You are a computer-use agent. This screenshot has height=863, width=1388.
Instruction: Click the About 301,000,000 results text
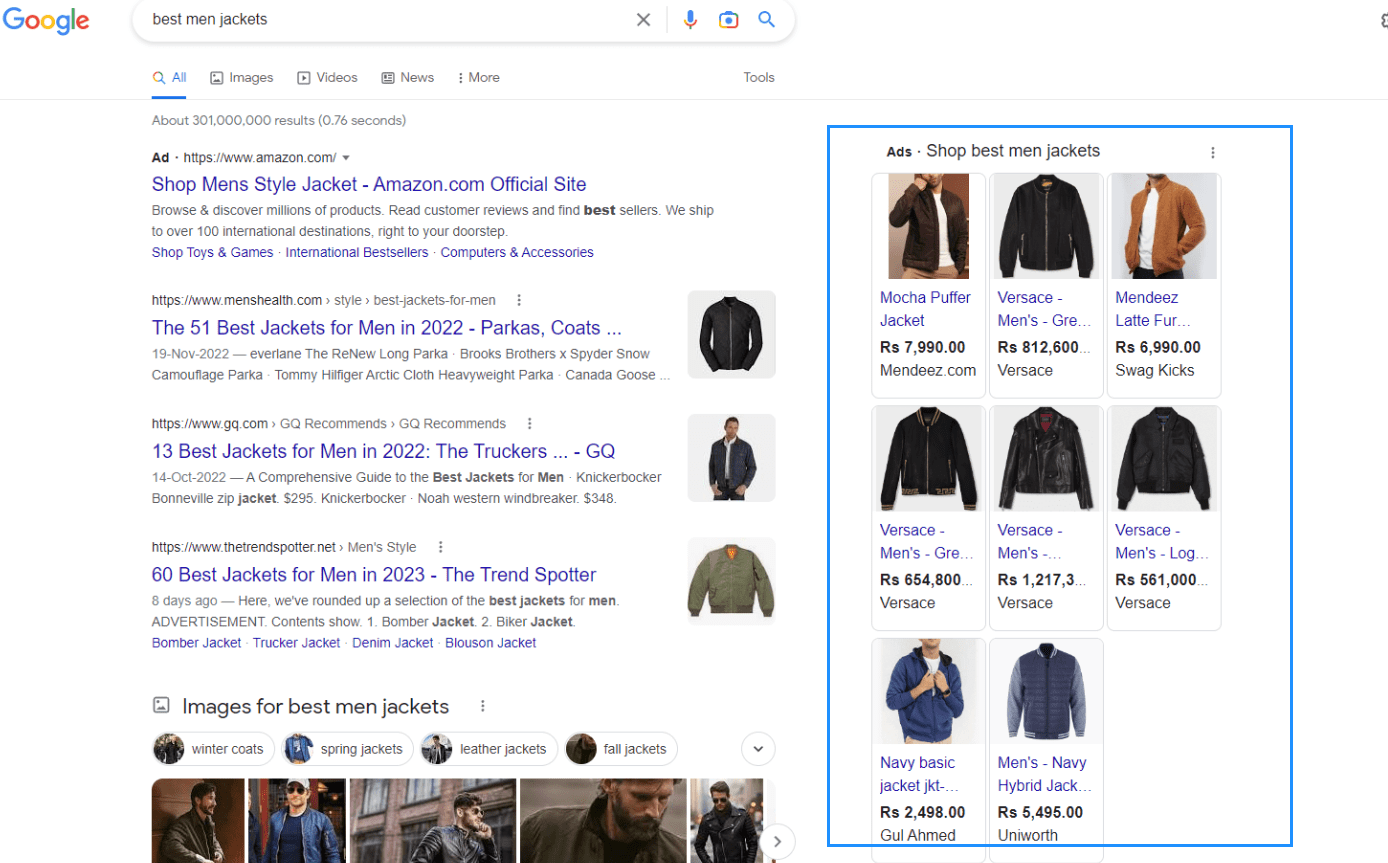pyautogui.click(x=279, y=120)
